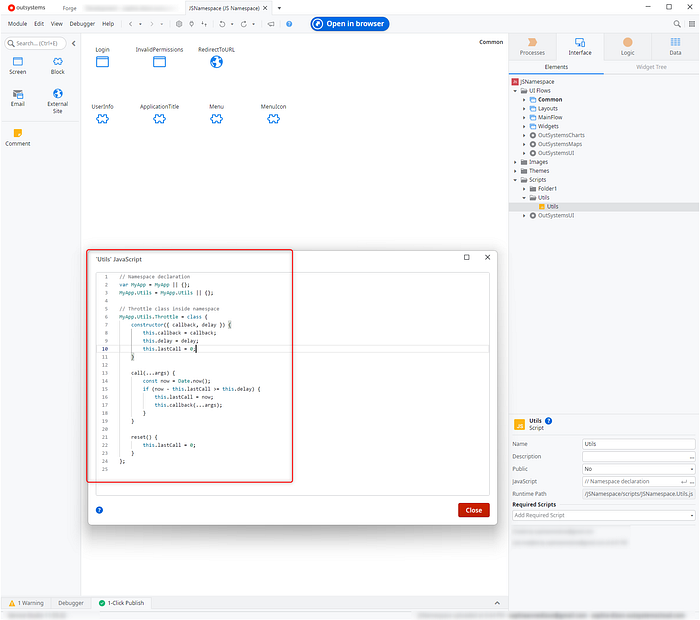Click the UserInfo block icon
This screenshot has height=620, width=700.
[102, 119]
